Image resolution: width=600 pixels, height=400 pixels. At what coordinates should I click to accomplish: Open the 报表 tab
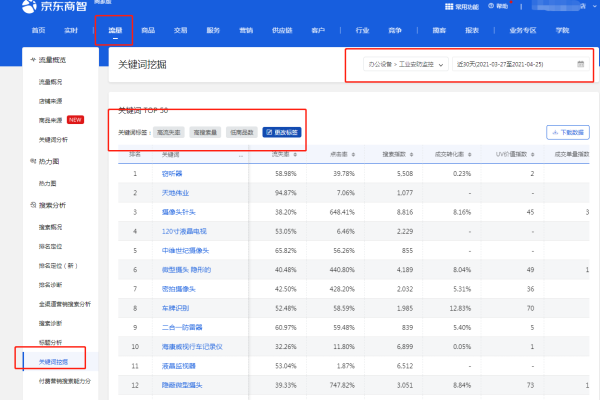(472, 30)
